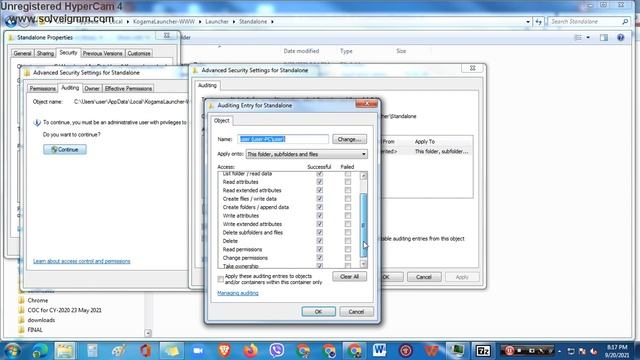The image size is (640, 360).
Task: Click the address bar refresh icon
Action: [x=539, y=22]
